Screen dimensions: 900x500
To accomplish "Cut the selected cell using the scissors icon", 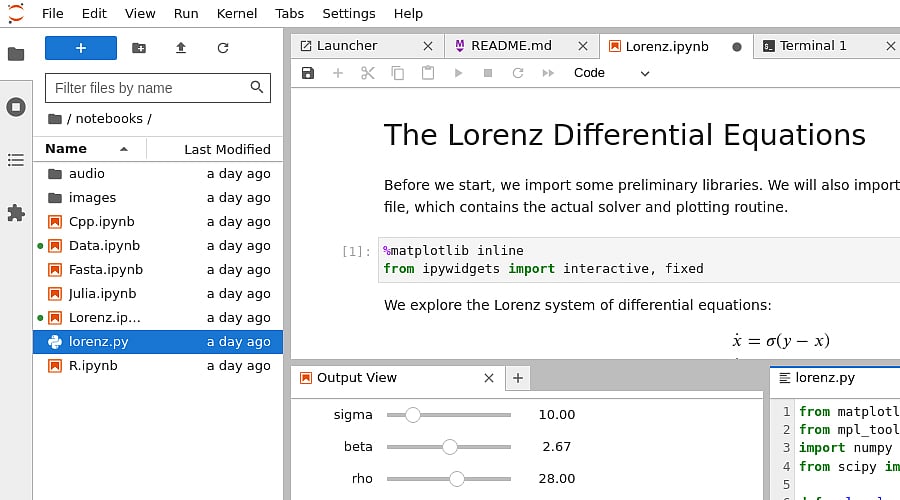I will coord(367,73).
